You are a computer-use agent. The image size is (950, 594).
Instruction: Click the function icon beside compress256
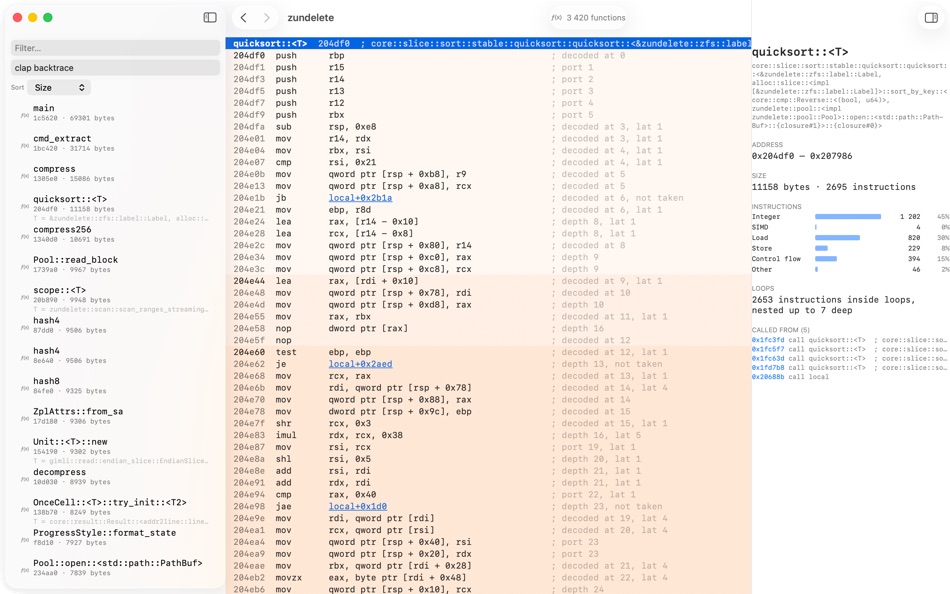pyautogui.click(x=25, y=236)
